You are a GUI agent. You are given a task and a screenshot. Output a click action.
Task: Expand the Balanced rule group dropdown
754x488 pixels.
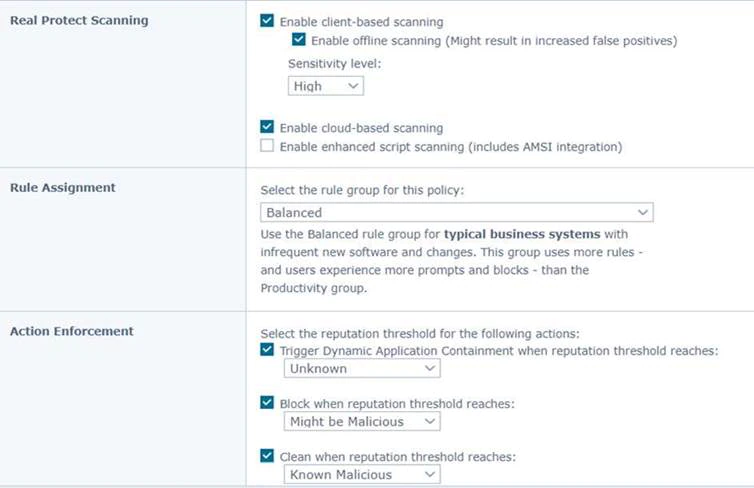tap(457, 213)
